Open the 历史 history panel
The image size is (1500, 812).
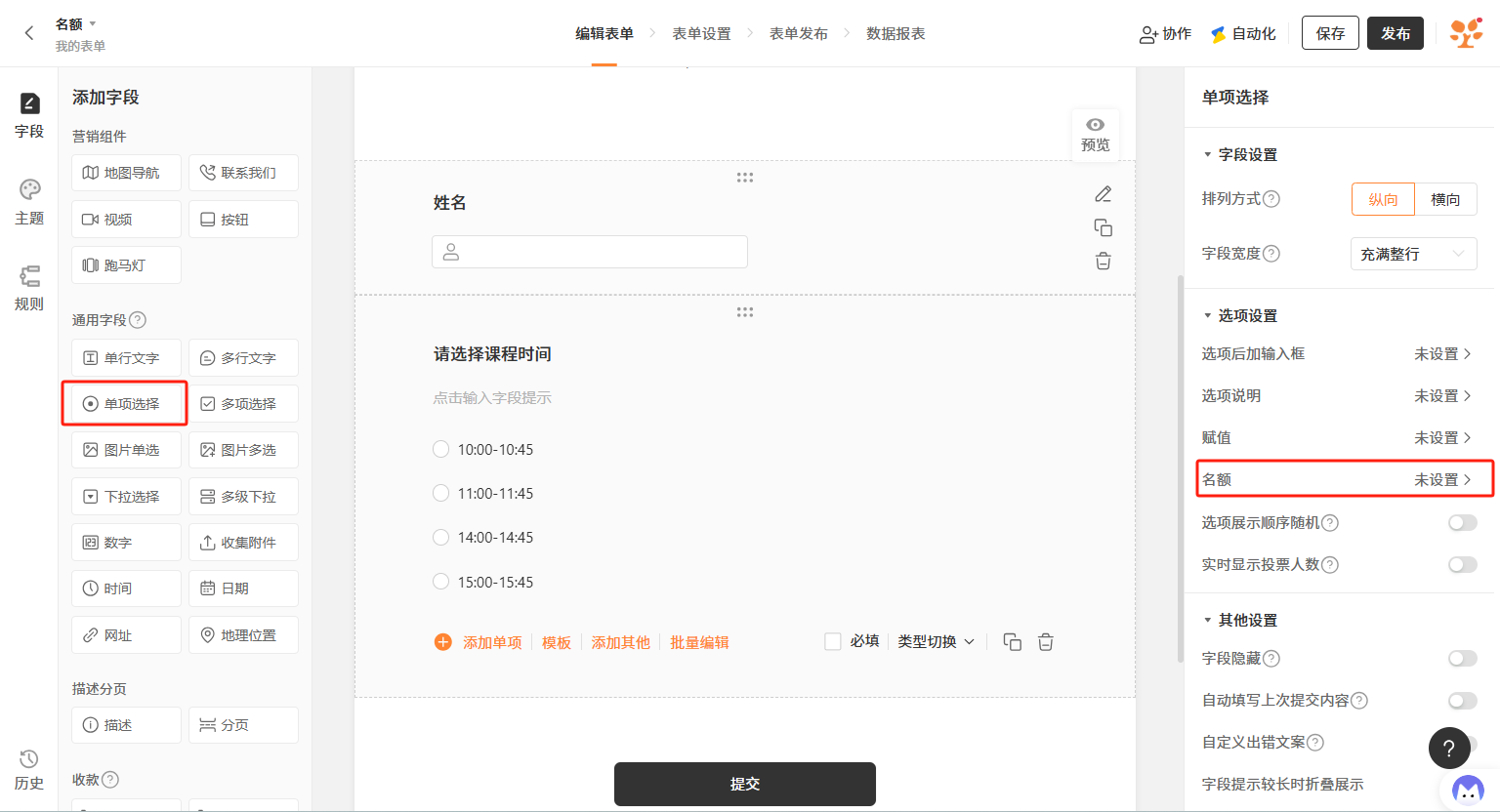[29, 769]
